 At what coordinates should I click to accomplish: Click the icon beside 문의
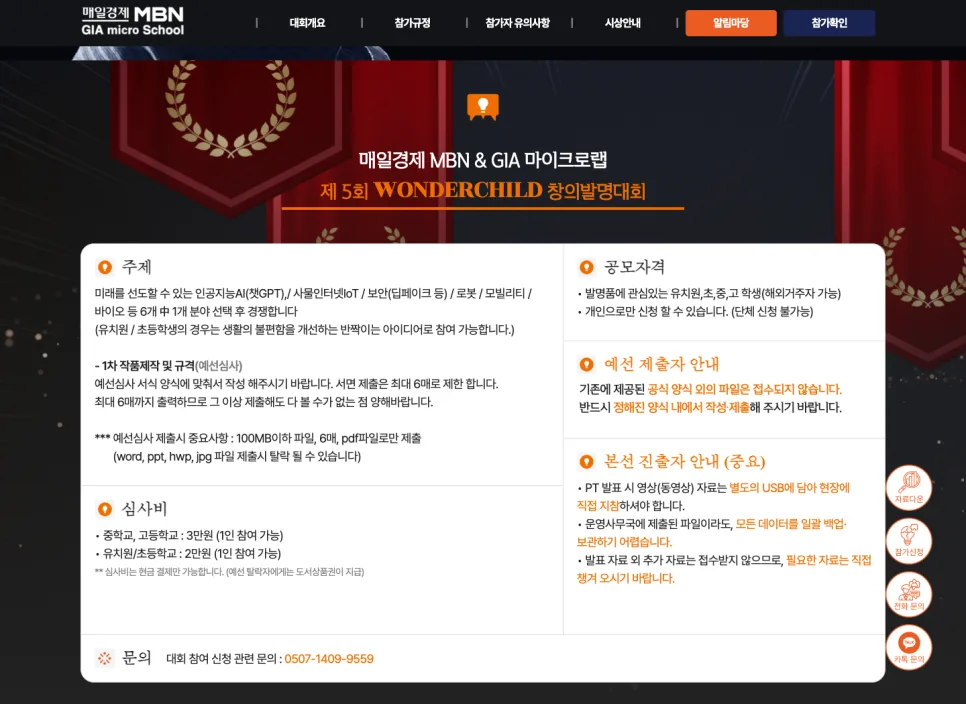[105, 658]
